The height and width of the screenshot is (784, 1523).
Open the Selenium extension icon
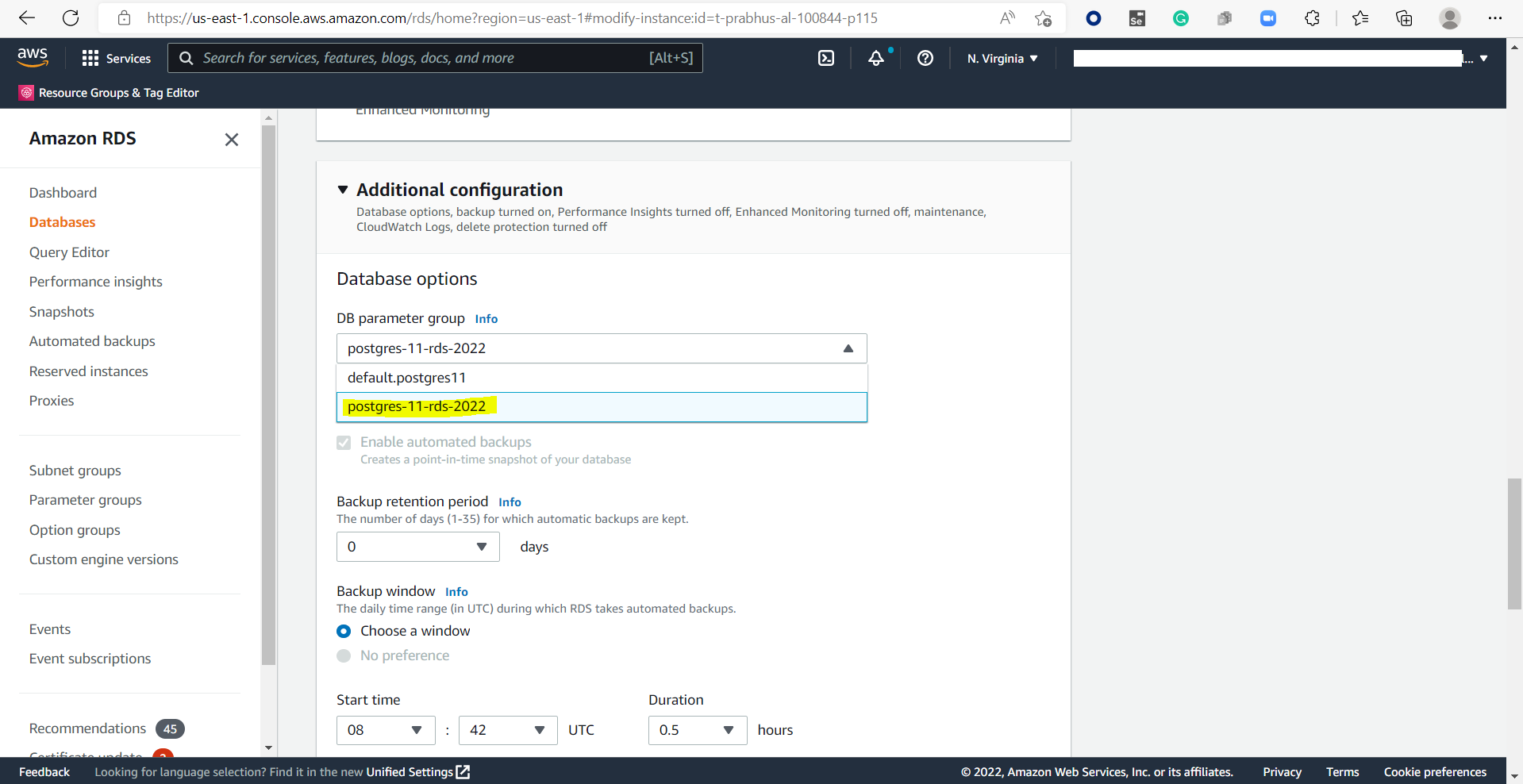pos(1137,17)
